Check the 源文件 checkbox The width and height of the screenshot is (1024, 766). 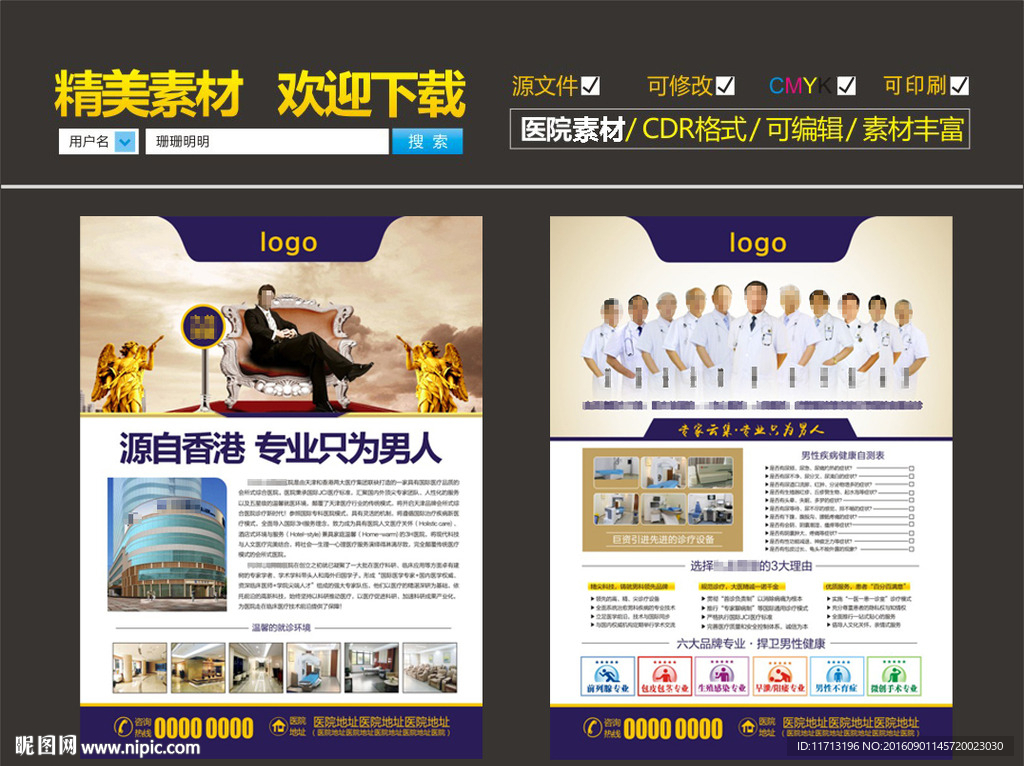click(x=590, y=86)
